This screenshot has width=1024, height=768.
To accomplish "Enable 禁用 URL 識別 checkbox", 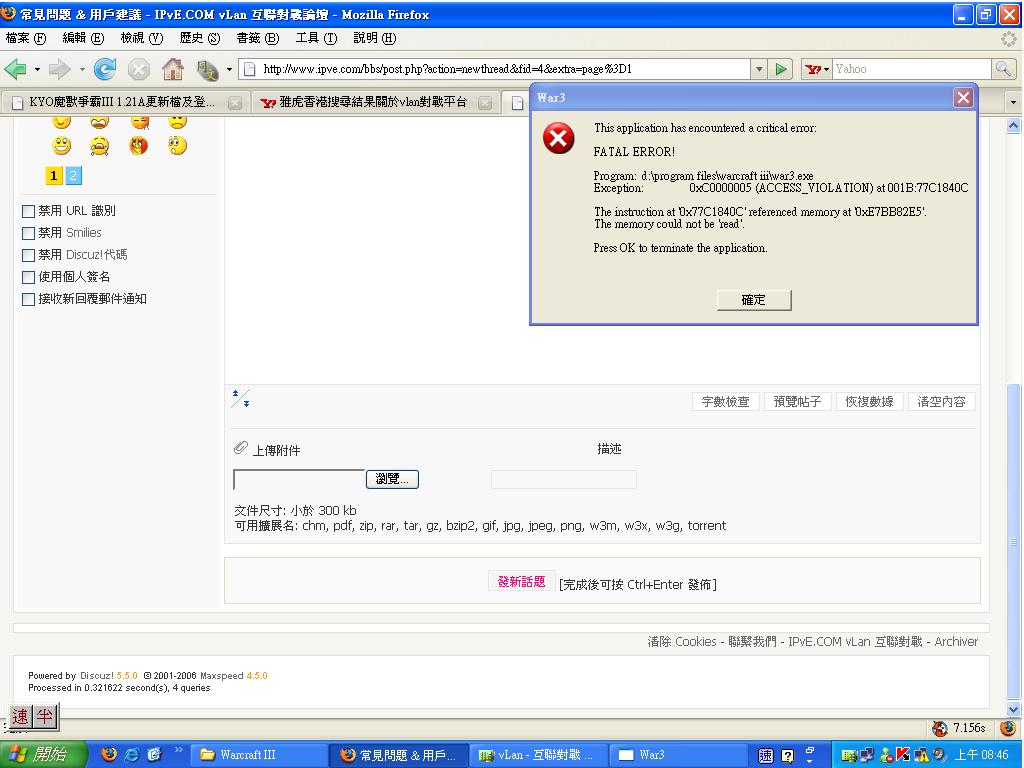I will coord(28,211).
